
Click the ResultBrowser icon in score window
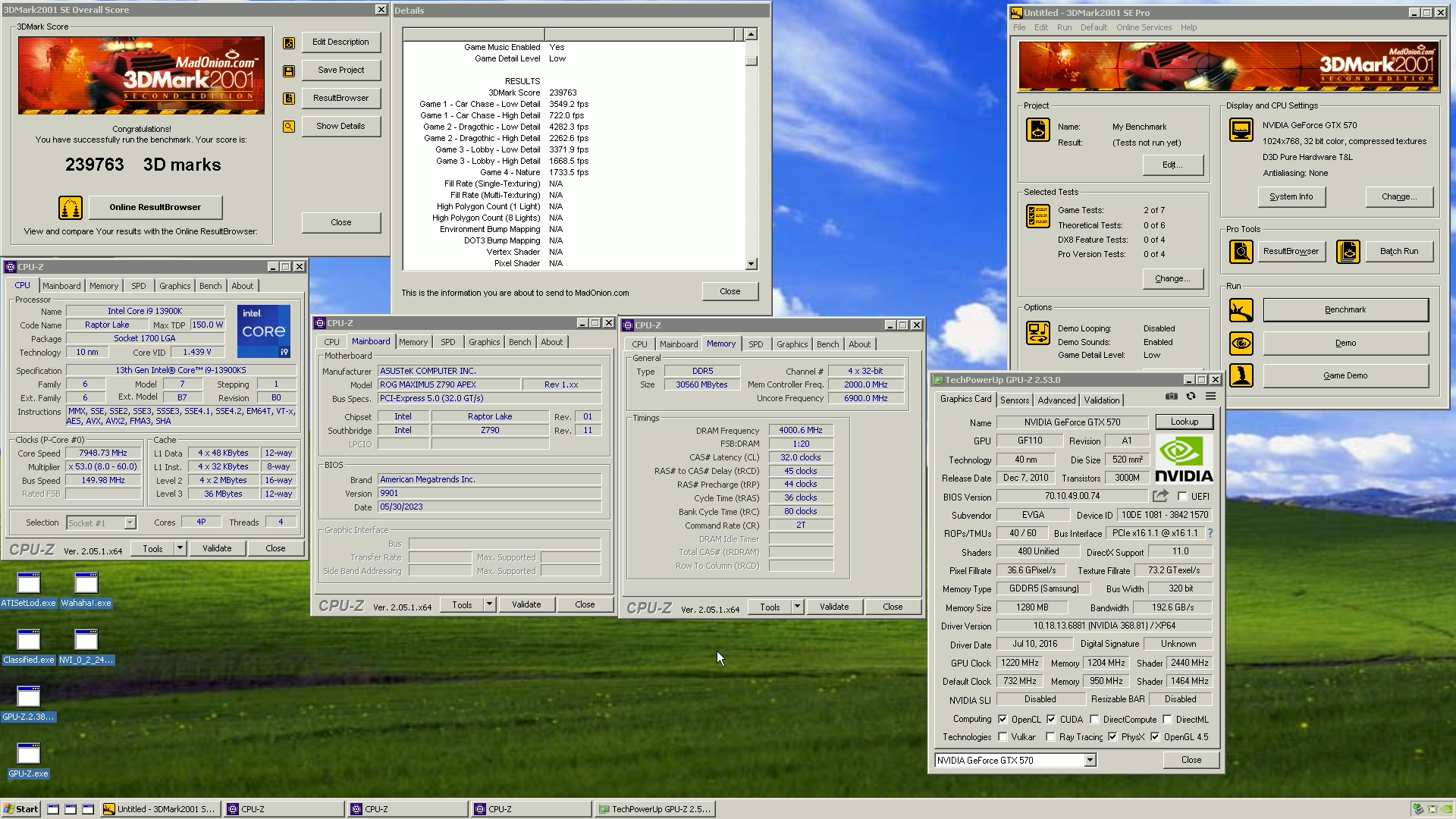289,99
